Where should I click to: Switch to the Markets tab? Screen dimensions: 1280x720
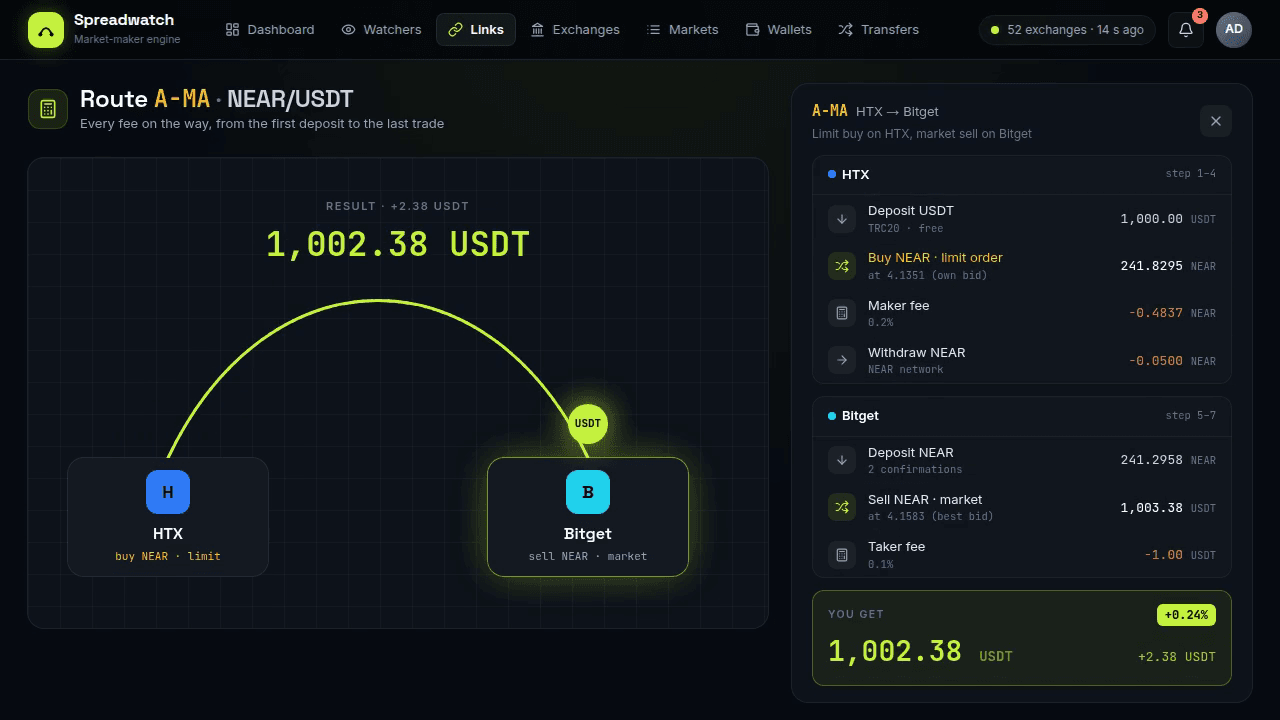pos(683,30)
